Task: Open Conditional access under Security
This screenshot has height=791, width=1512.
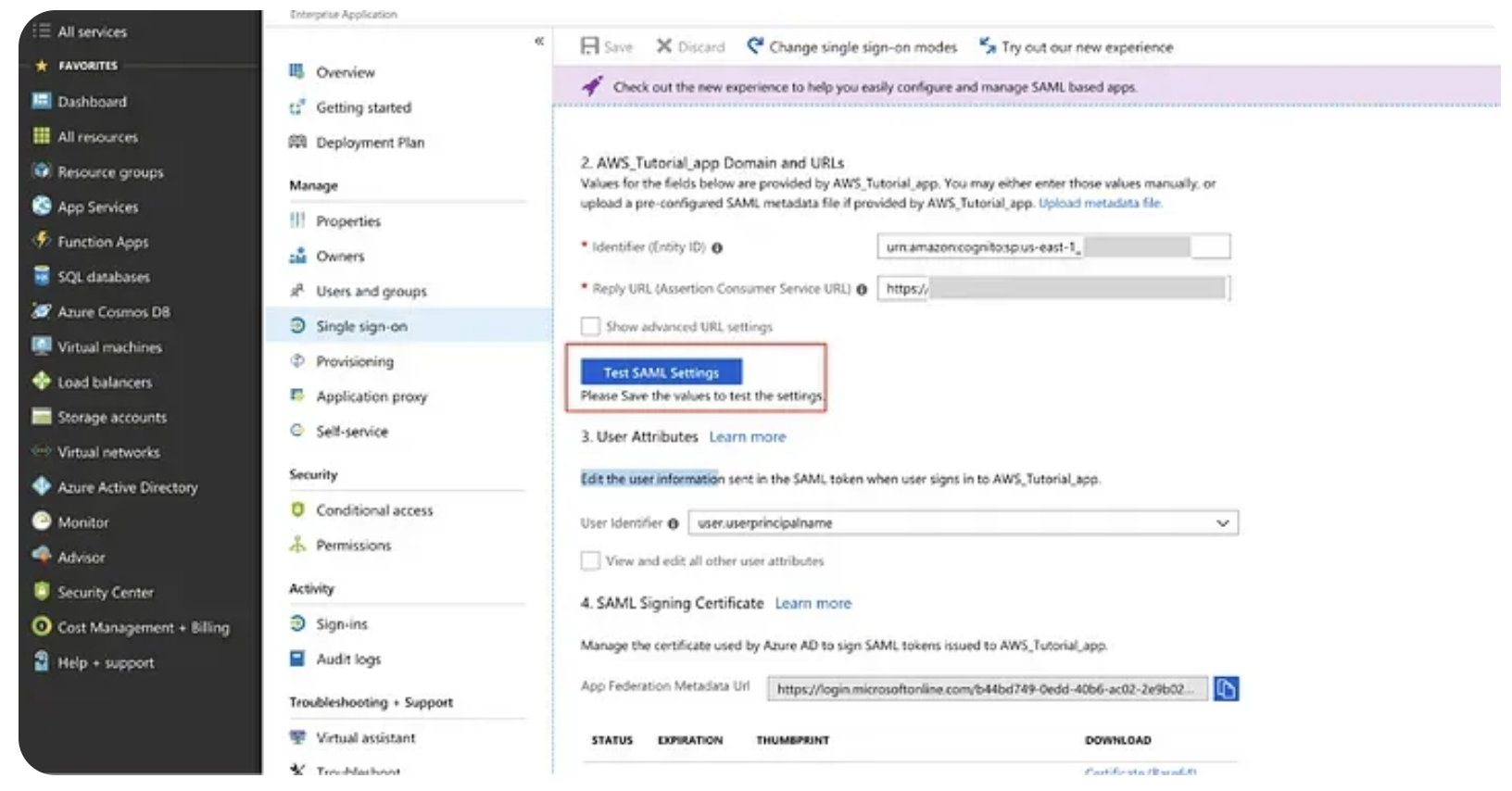Action: coord(373,510)
